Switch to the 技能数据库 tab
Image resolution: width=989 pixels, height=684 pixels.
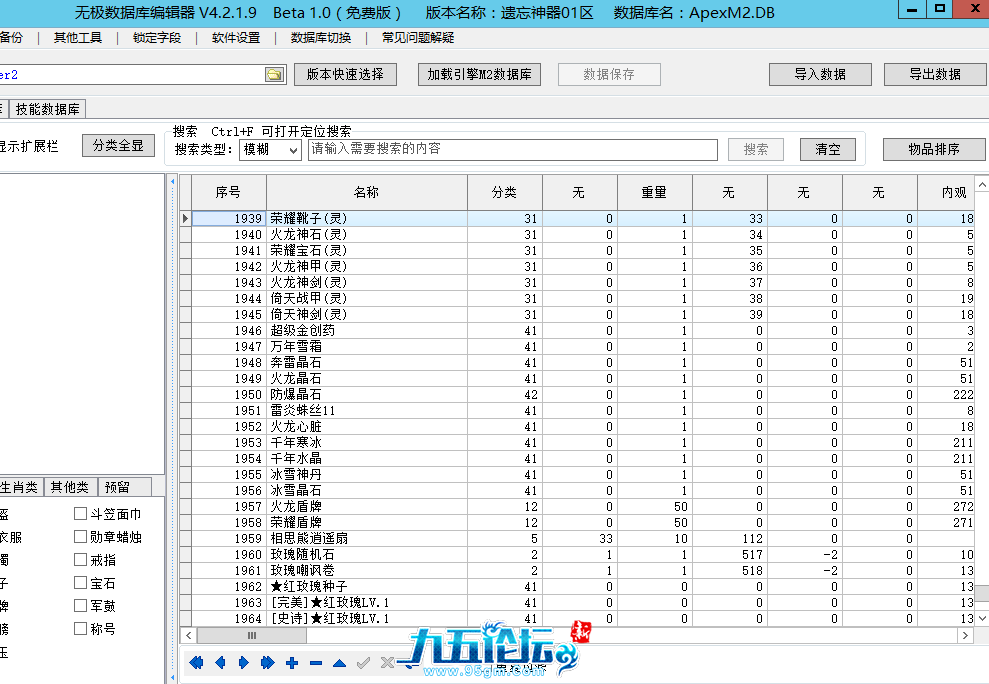point(49,109)
